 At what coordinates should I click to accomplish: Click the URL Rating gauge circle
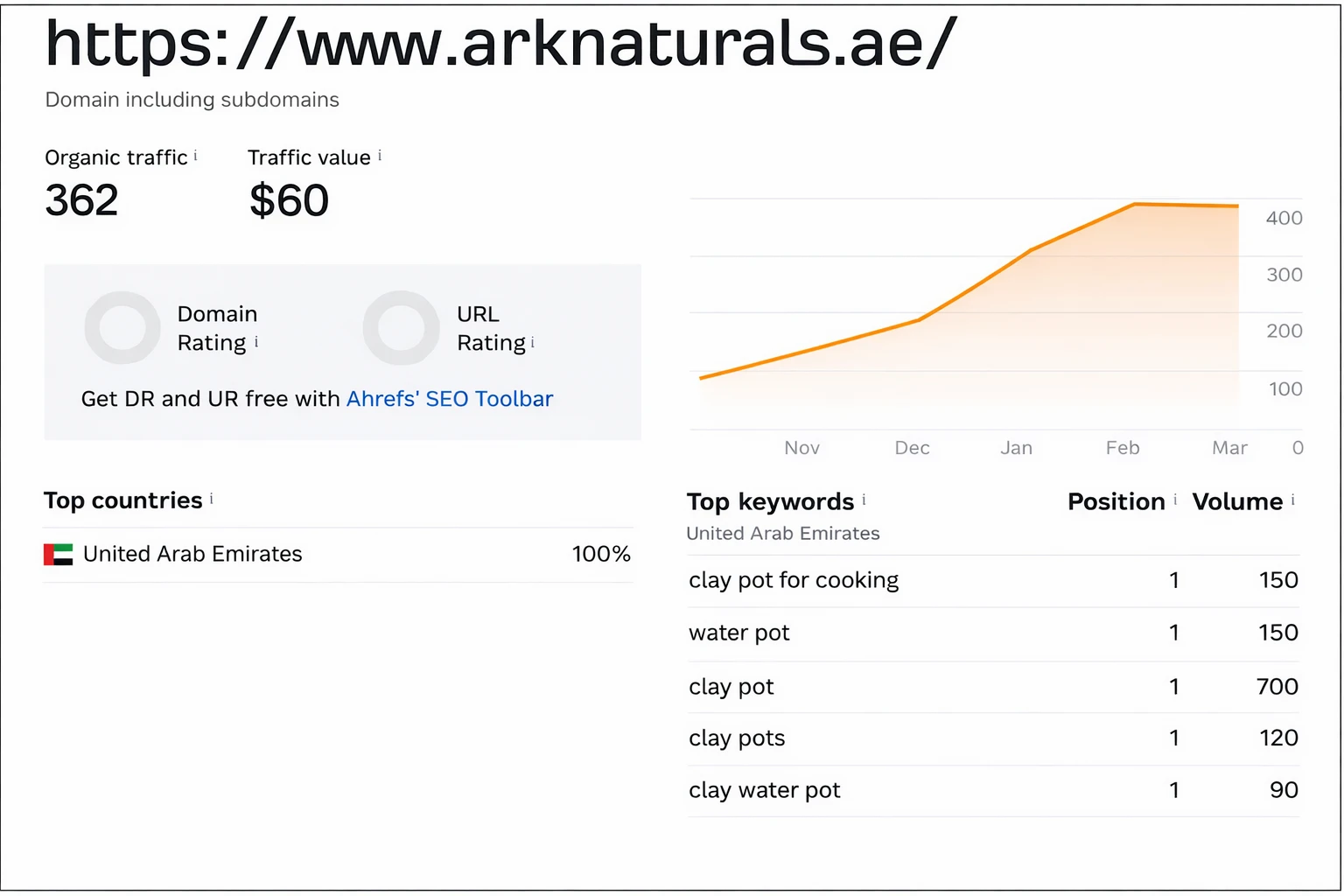pos(402,328)
